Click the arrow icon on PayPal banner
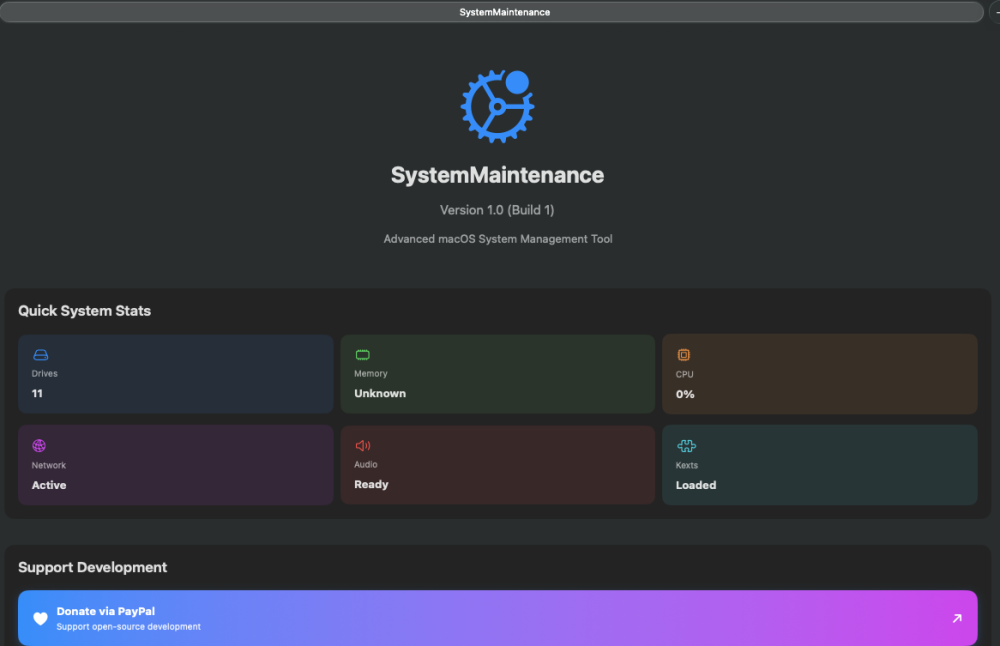 pos(957,618)
